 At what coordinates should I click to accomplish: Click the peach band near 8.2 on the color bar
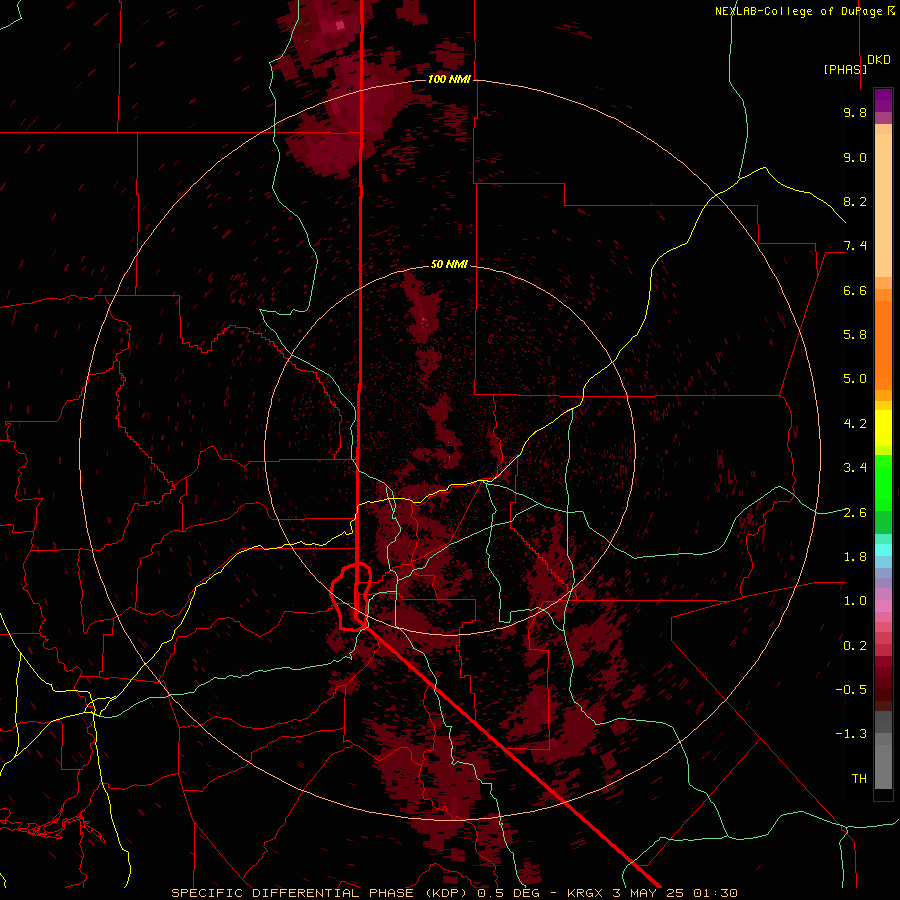tap(883, 205)
